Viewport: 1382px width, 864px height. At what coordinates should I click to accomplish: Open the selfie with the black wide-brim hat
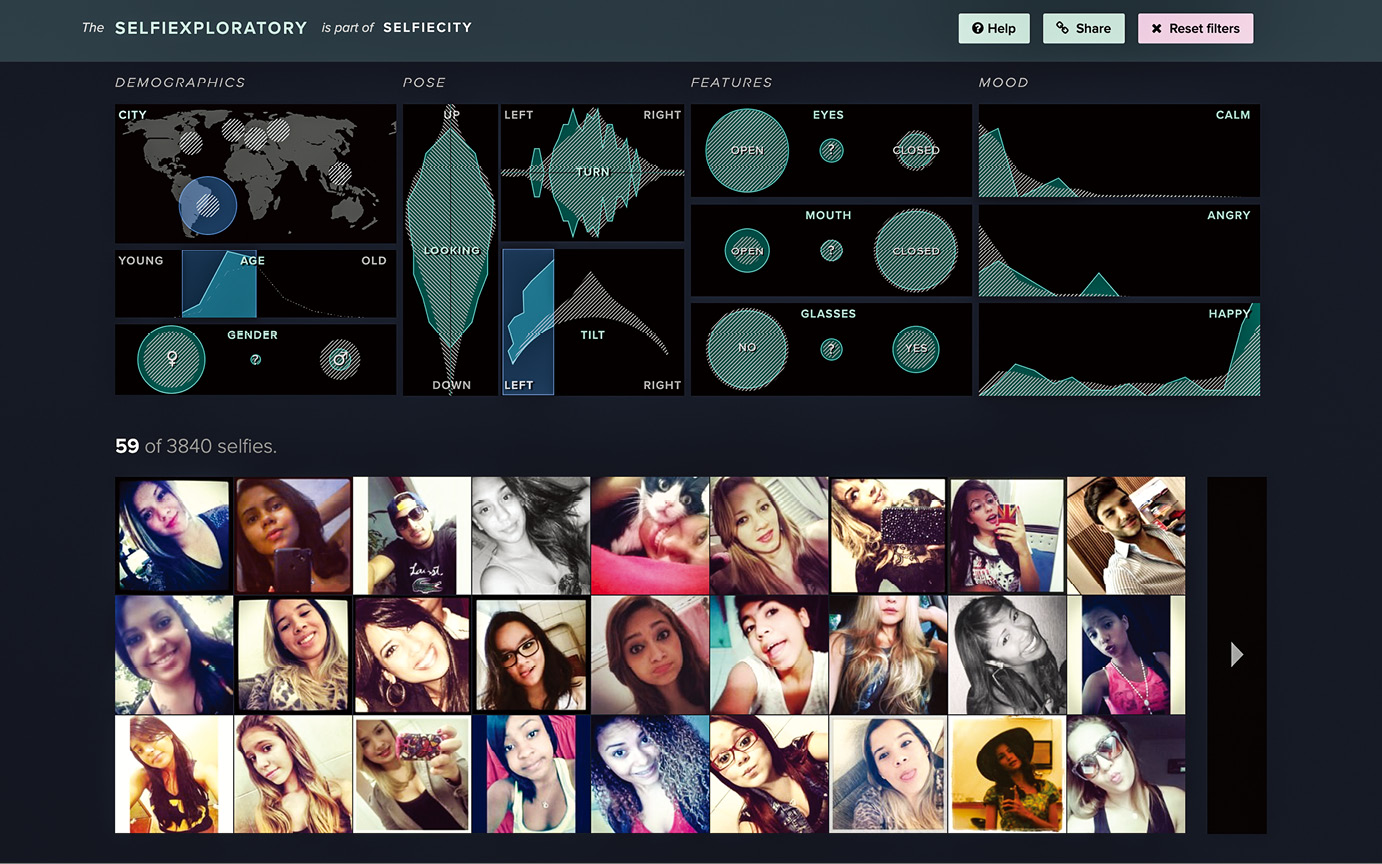[x=1007, y=774]
